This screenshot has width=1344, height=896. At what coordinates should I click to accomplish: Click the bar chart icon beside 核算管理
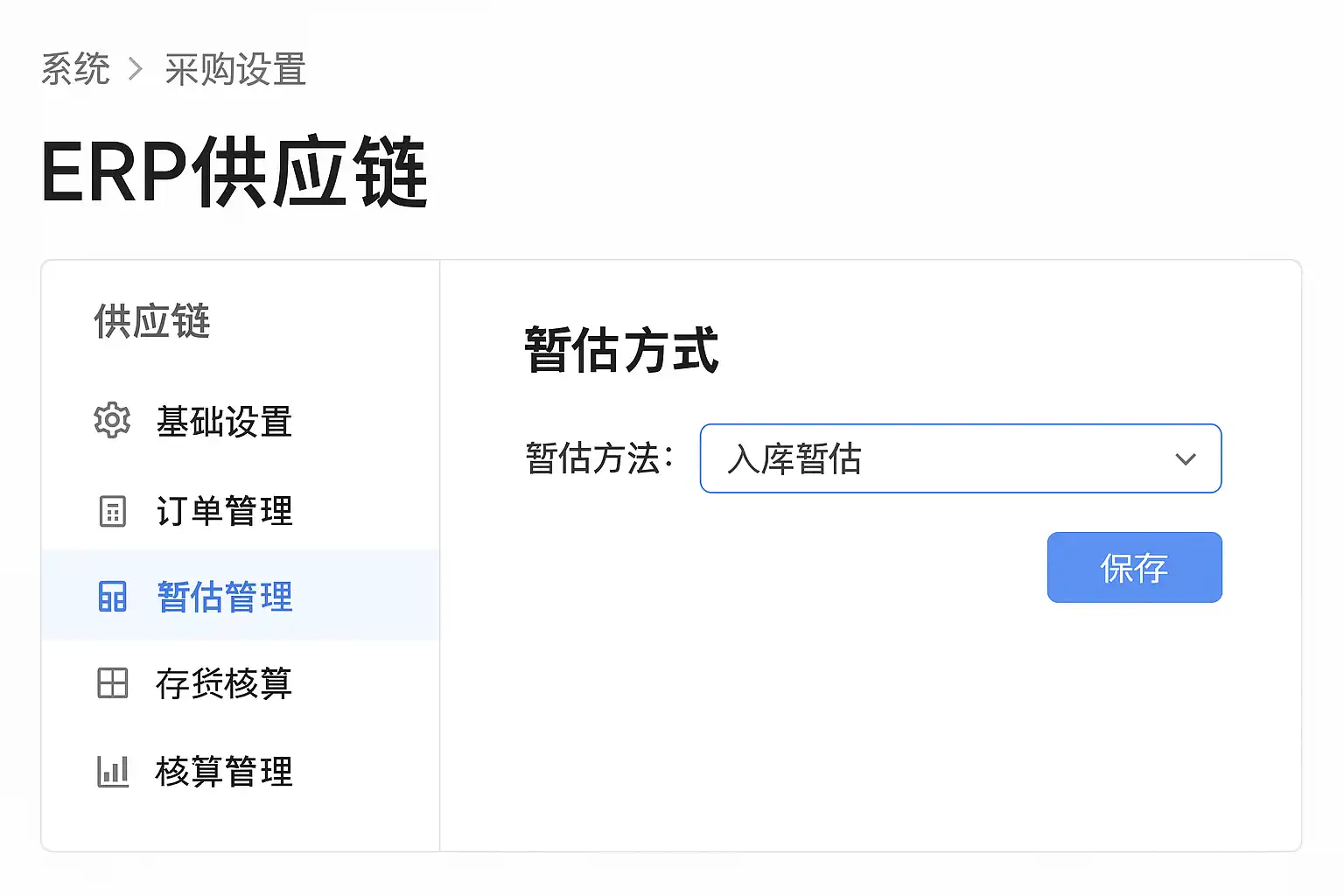[112, 771]
